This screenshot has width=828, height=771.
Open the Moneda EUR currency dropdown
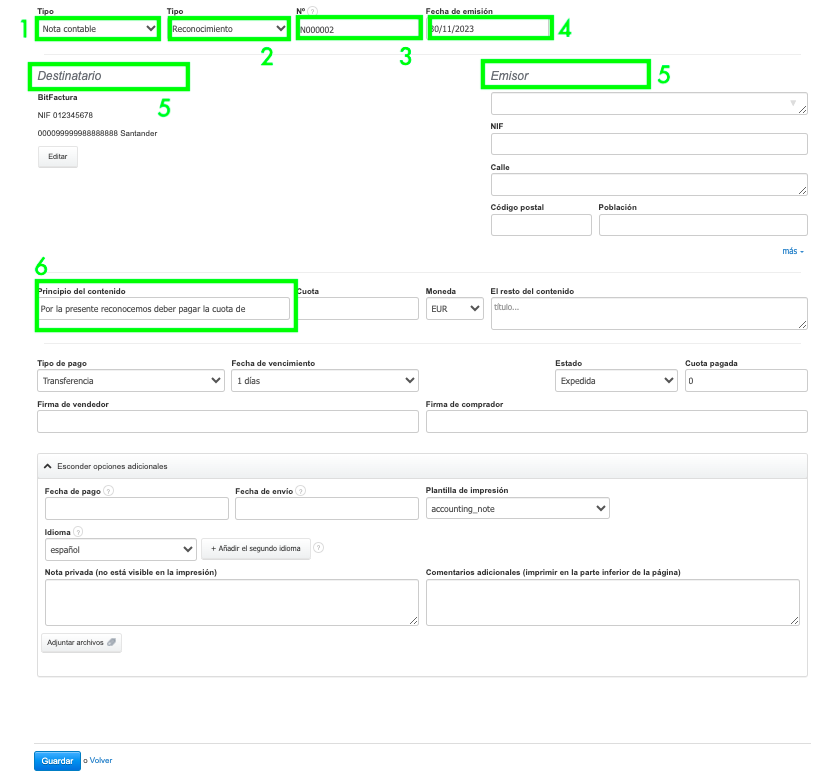pyautogui.click(x=454, y=309)
